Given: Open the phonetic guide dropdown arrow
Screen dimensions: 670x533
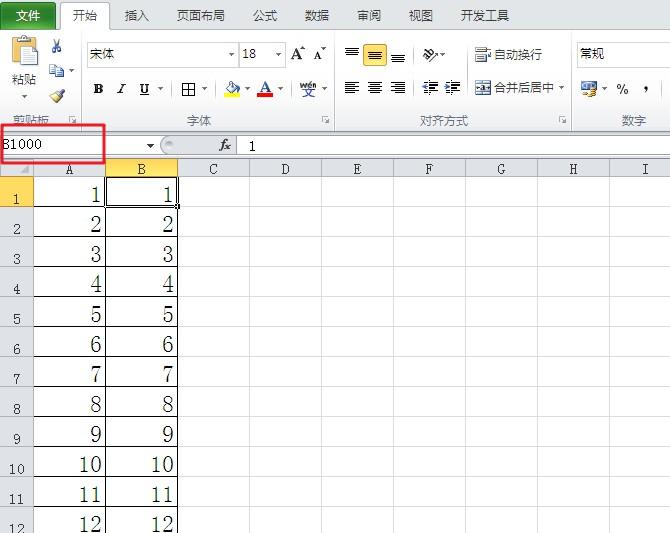Looking at the screenshot, I should click(325, 89).
